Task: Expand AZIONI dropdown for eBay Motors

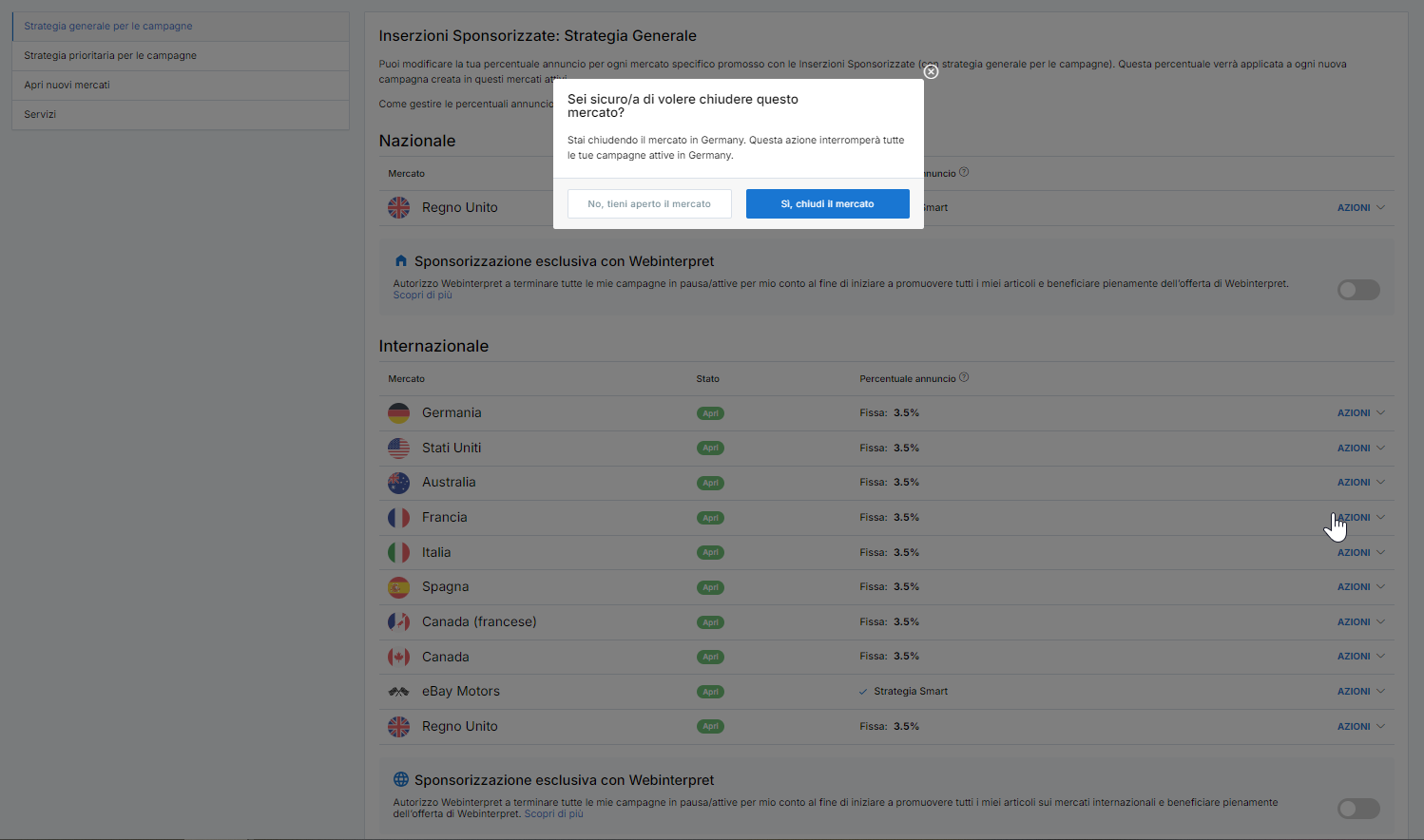Action: pos(1360,692)
